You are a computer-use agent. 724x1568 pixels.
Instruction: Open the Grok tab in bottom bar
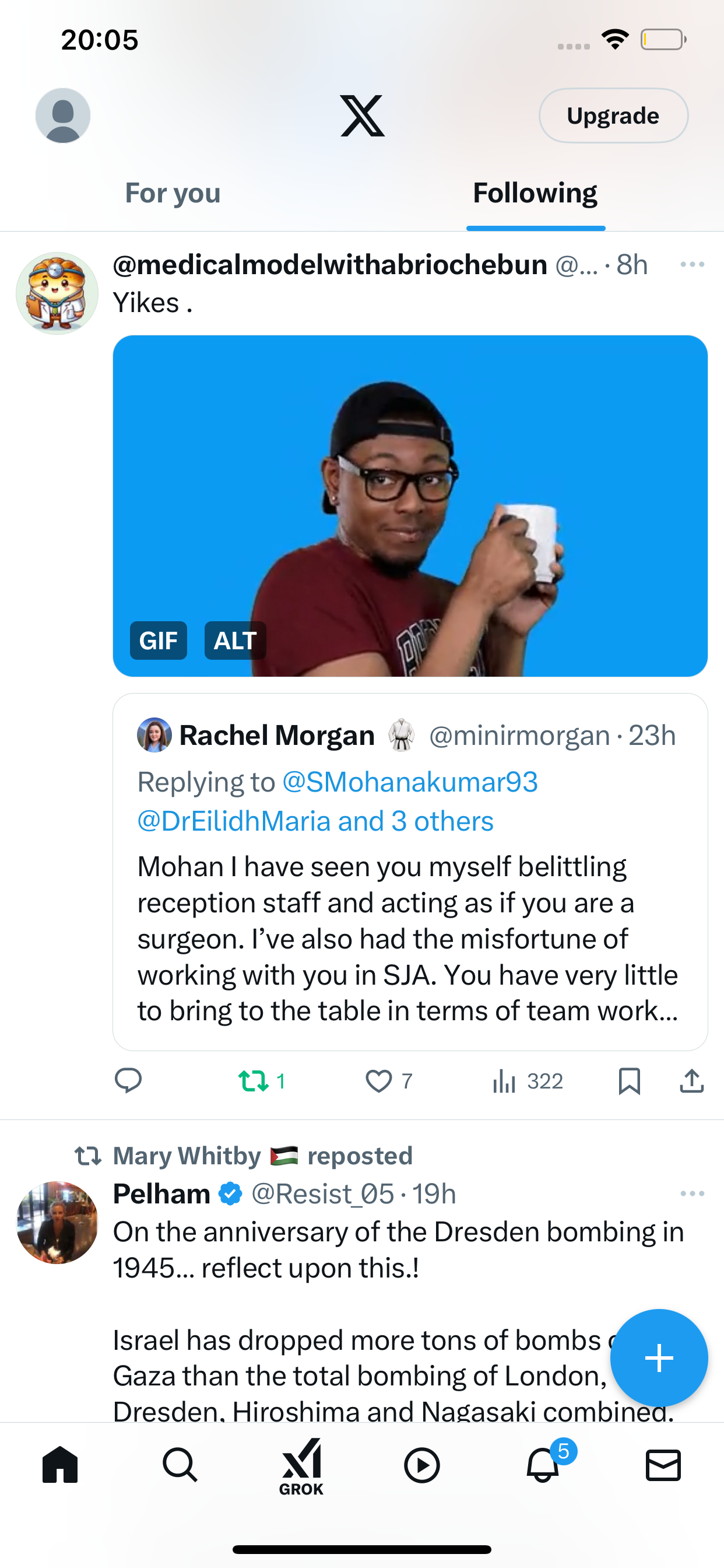(x=301, y=1466)
